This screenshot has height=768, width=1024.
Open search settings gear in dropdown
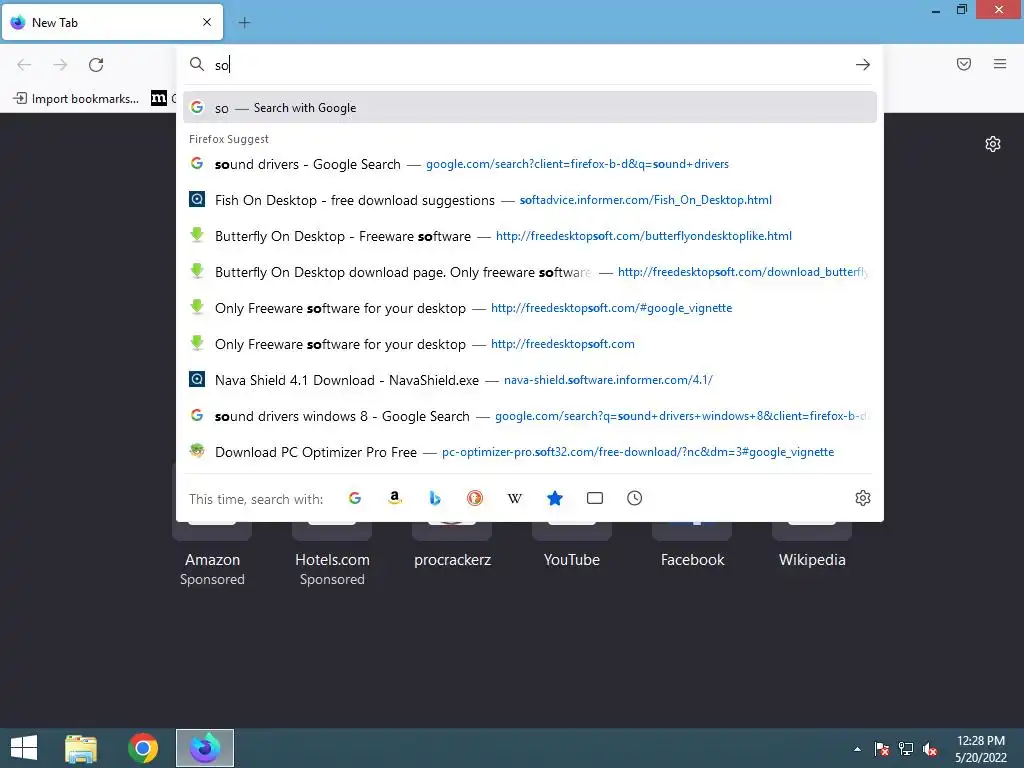[863, 498]
